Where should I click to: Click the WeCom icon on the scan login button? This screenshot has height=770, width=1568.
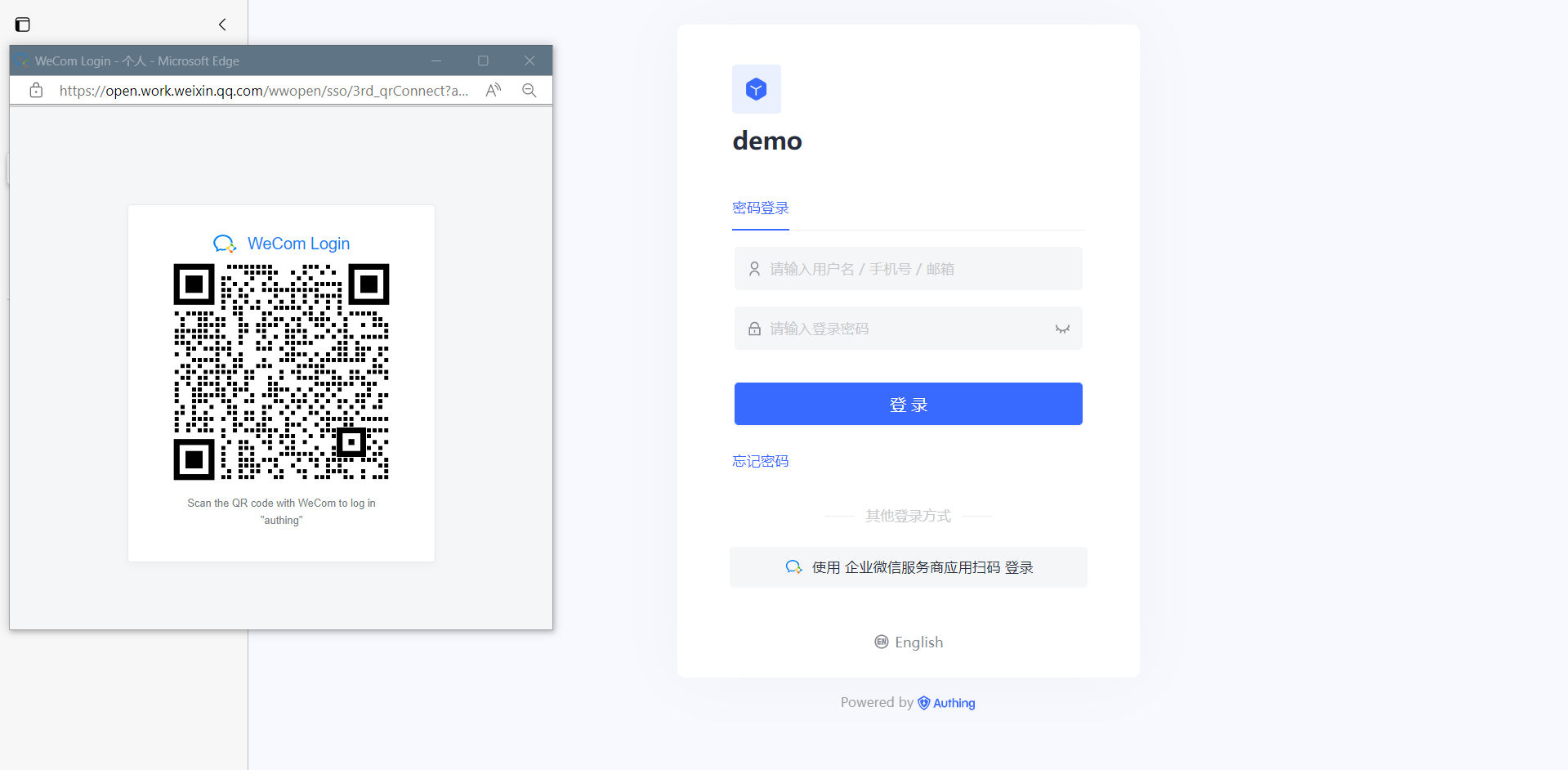pyautogui.click(x=793, y=566)
